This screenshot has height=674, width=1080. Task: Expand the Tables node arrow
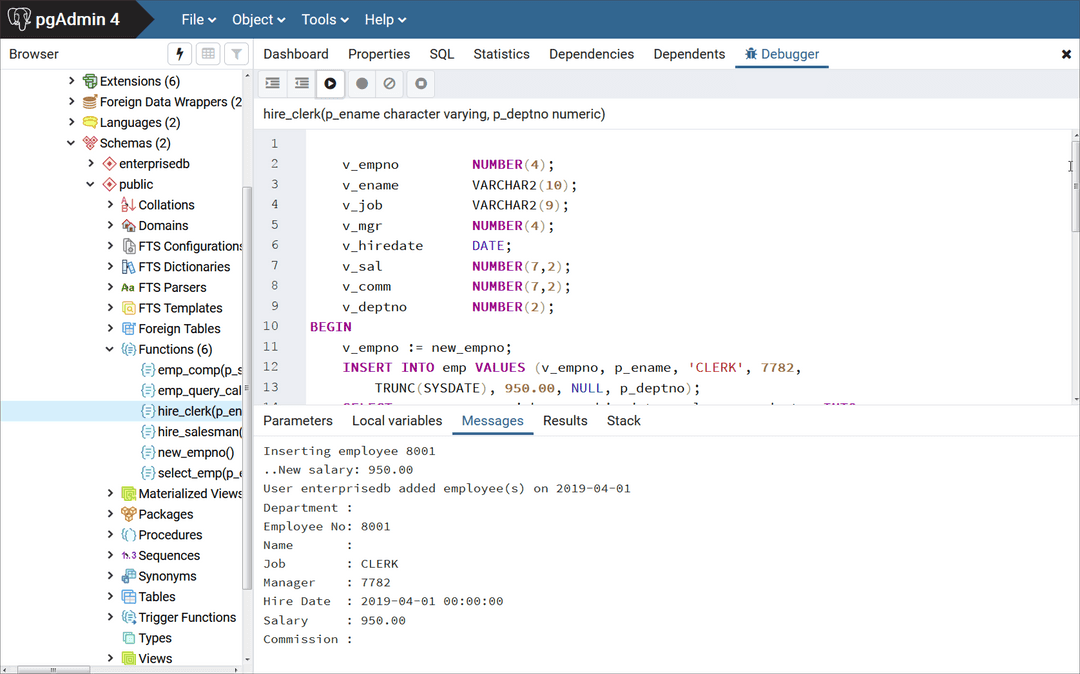110,597
